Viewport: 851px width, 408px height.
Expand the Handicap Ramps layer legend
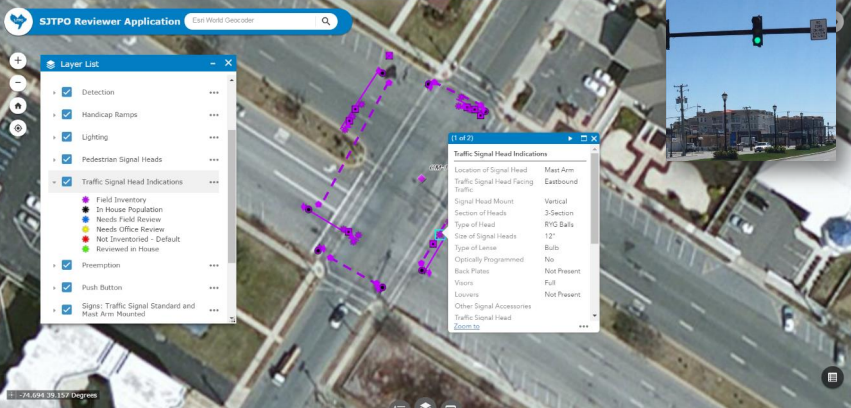(54, 115)
